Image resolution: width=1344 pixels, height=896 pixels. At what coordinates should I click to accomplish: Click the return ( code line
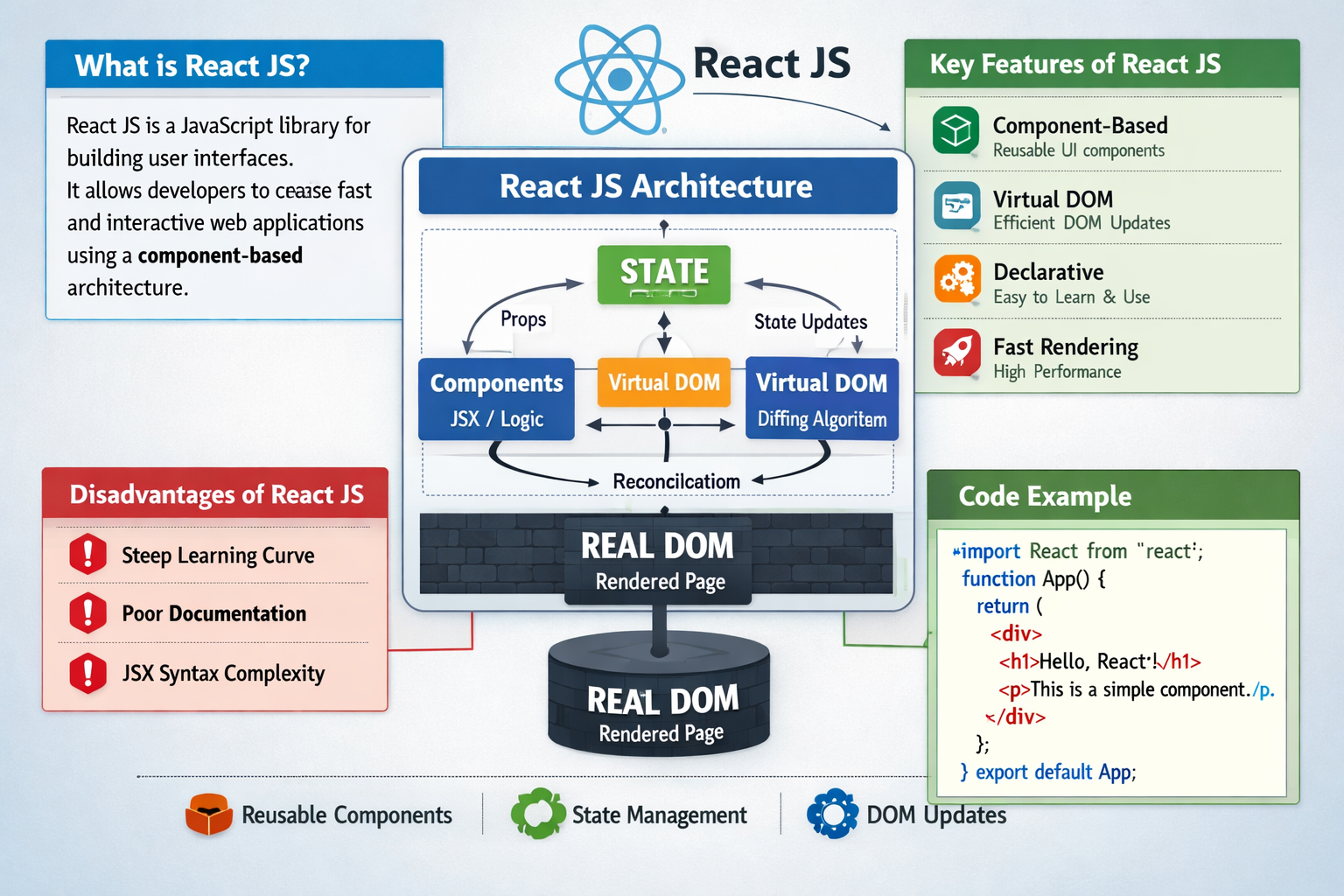point(1009,606)
